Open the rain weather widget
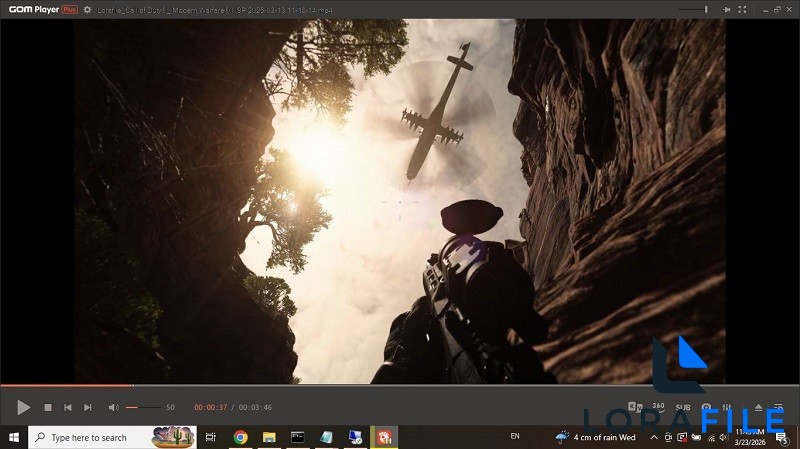This screenshot has height=449, width=800. click(595, 437)
